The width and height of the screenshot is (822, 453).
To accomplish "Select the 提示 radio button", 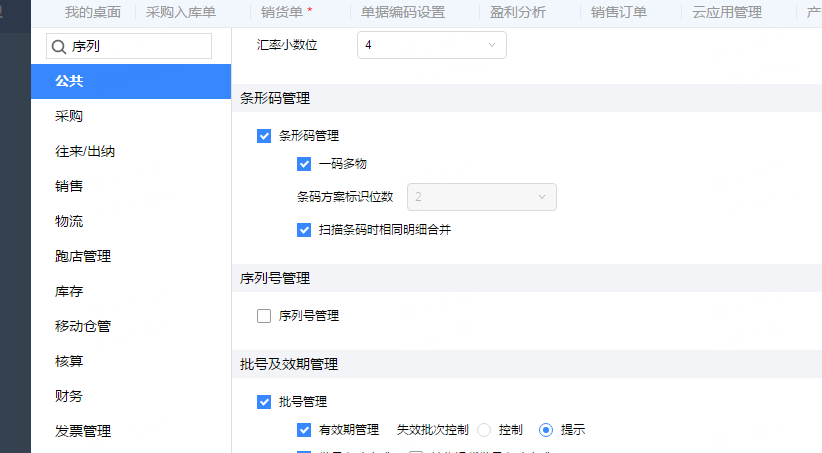I will (x=546, y=430).
